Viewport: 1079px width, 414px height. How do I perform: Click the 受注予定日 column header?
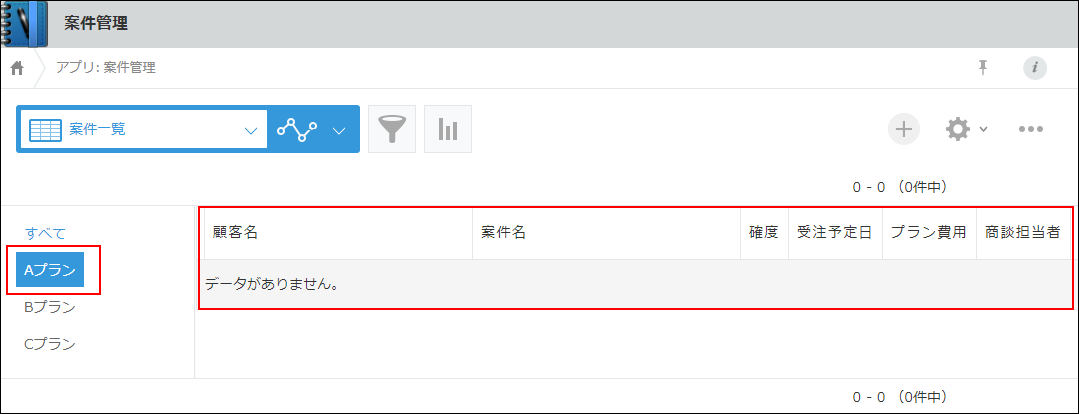pos(835,232)
